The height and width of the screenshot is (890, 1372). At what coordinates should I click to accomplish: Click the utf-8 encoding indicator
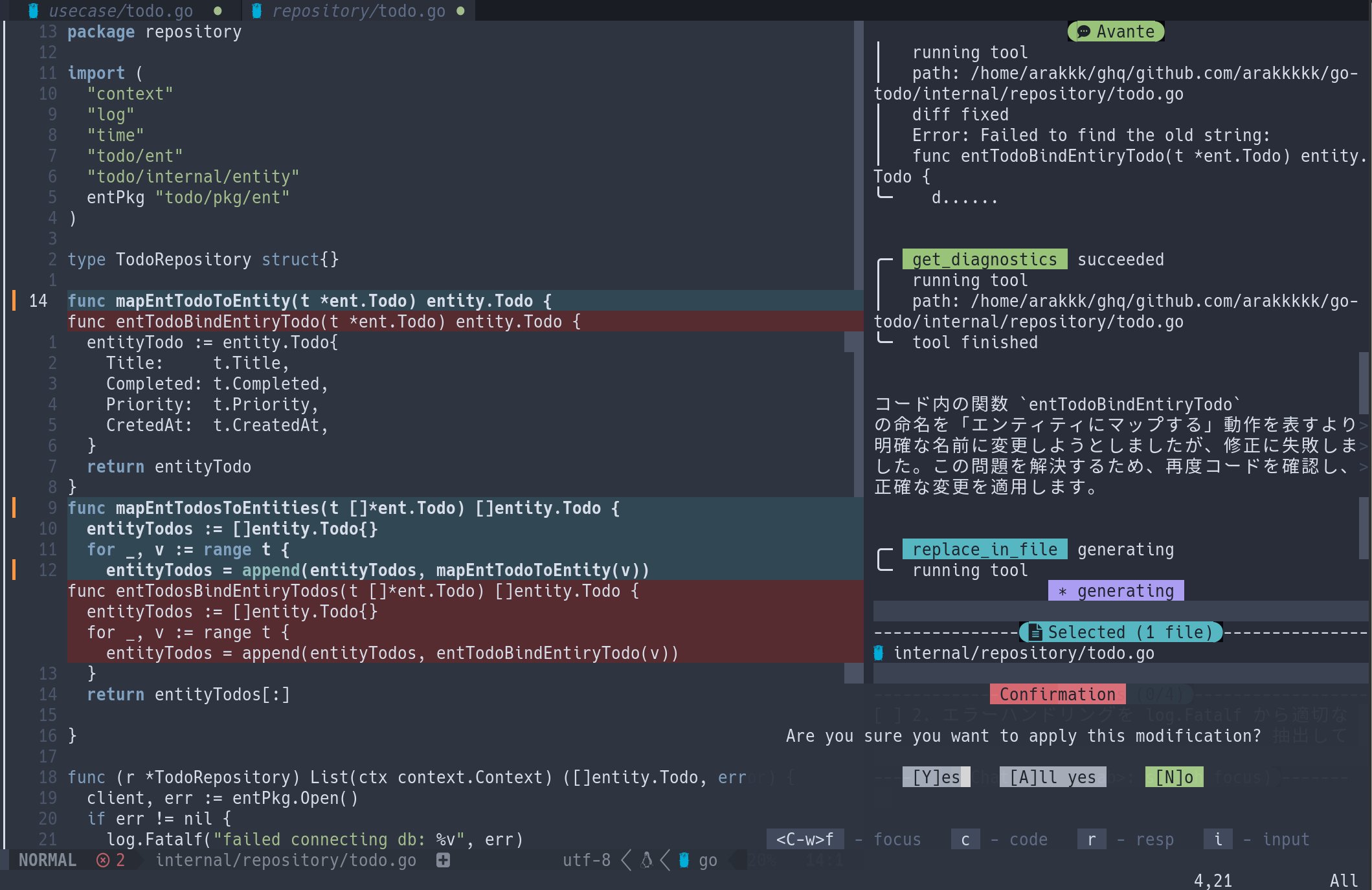pos(587,860)
